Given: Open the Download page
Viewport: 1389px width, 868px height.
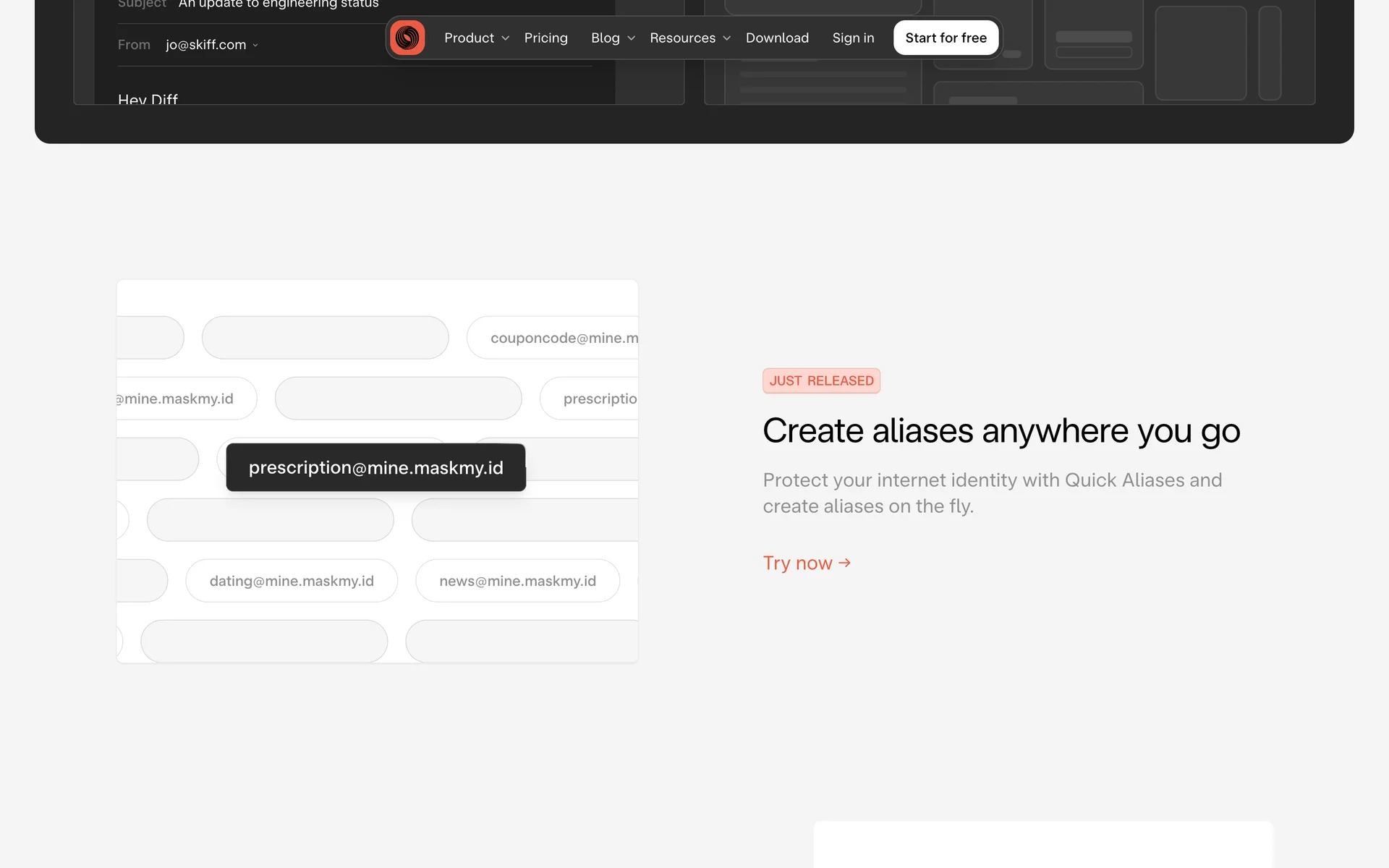Looking at the screenshot, I should (x=777, y=38).
